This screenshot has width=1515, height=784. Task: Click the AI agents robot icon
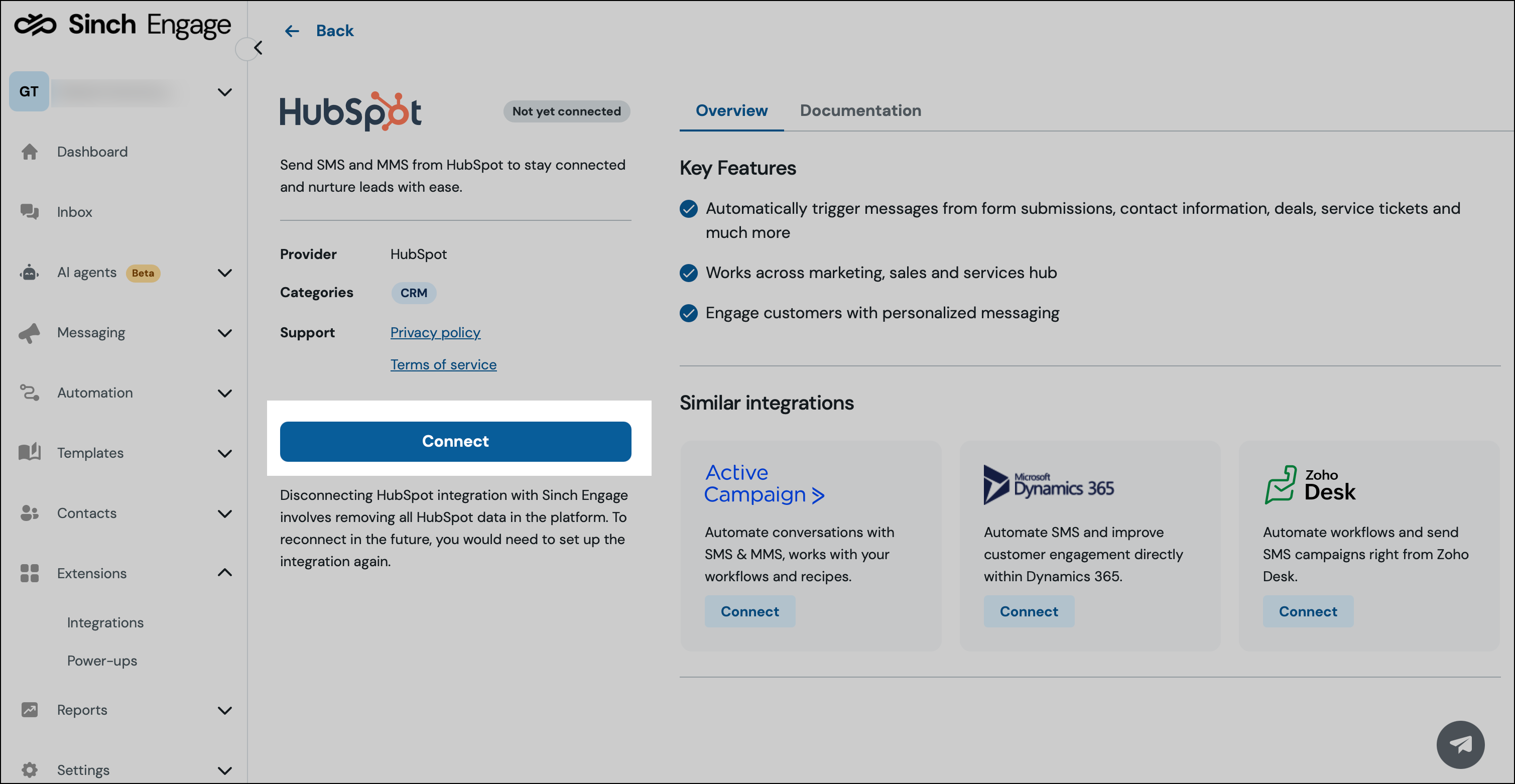point(30,273)
